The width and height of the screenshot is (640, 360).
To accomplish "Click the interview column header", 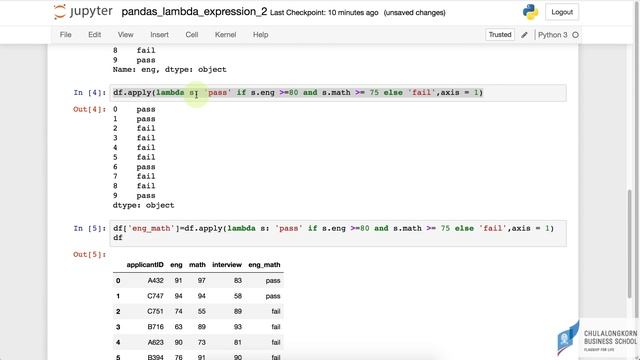I will [x=227, y=265].
